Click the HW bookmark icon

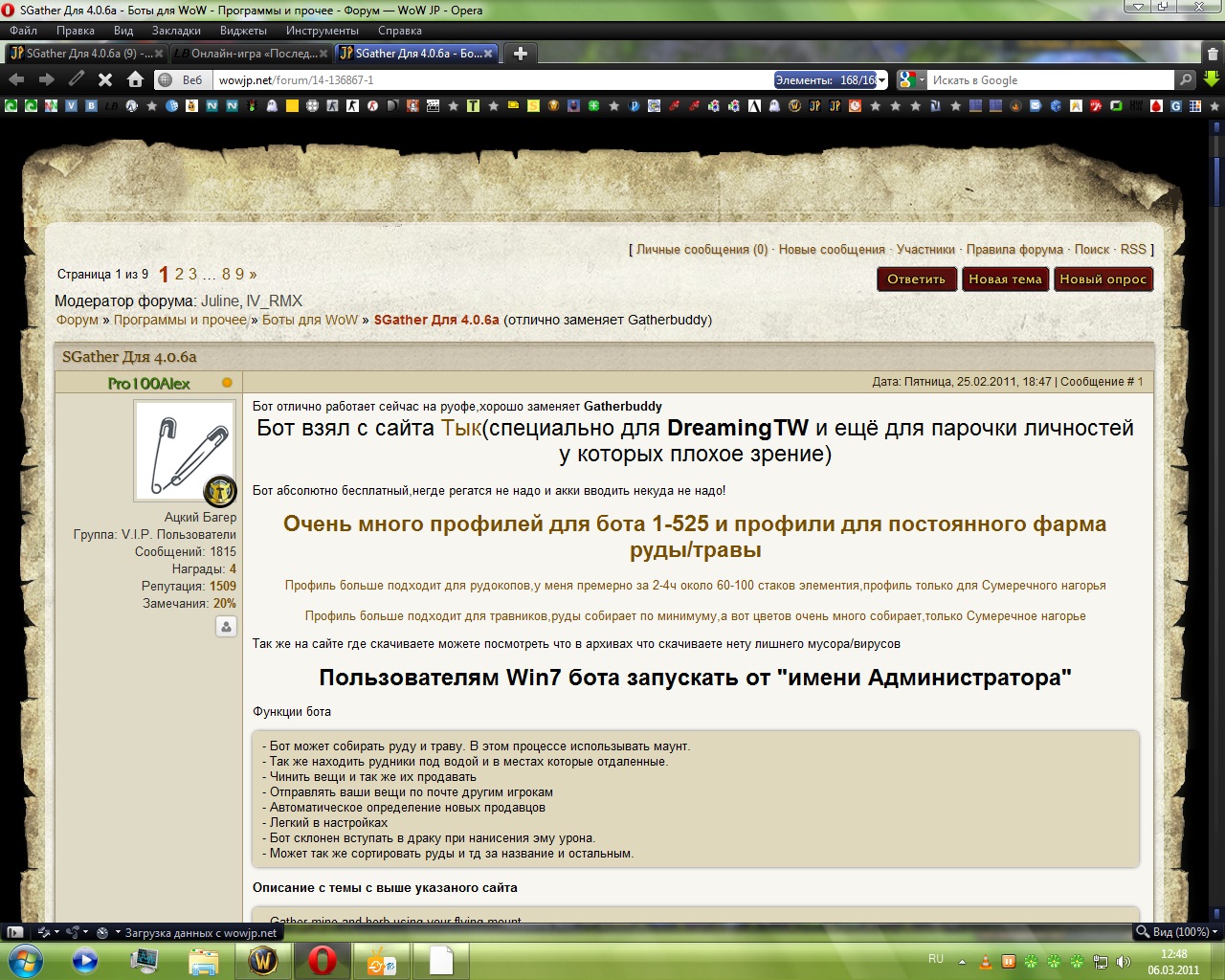pos(1135,105)
